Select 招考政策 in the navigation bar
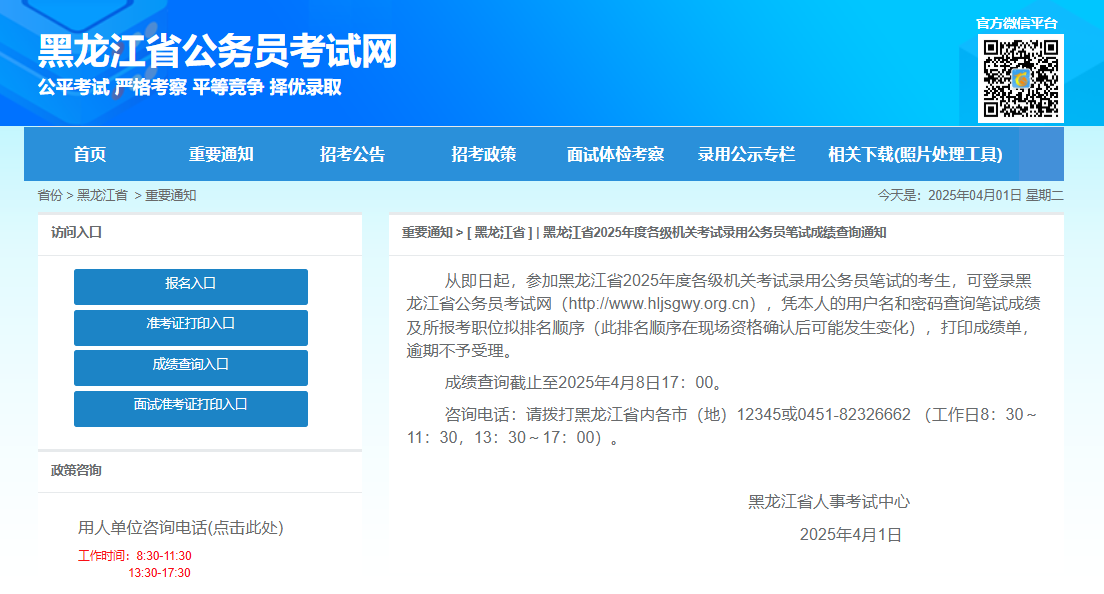 [x=484, y=154]
